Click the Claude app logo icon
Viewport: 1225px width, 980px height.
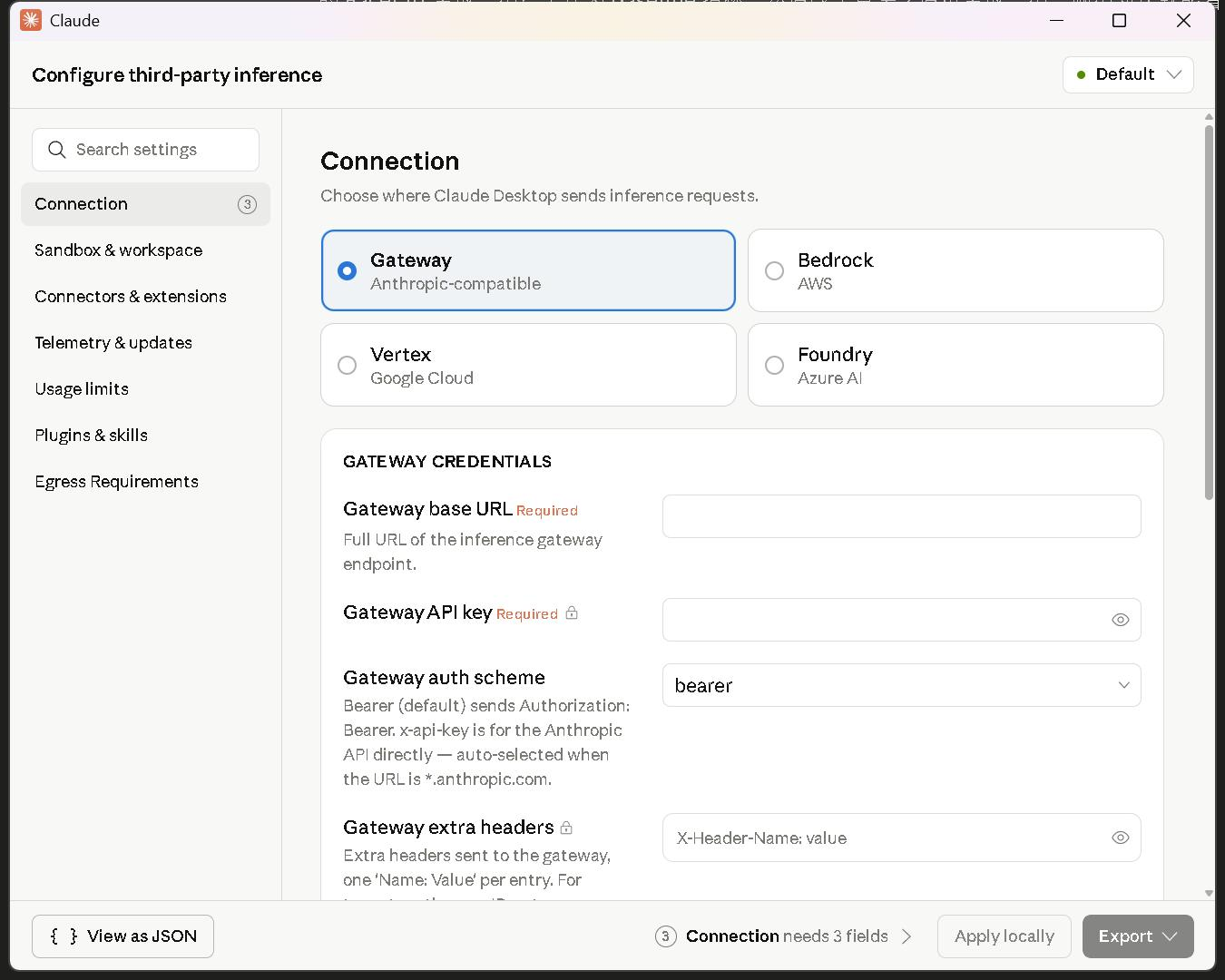31,20
